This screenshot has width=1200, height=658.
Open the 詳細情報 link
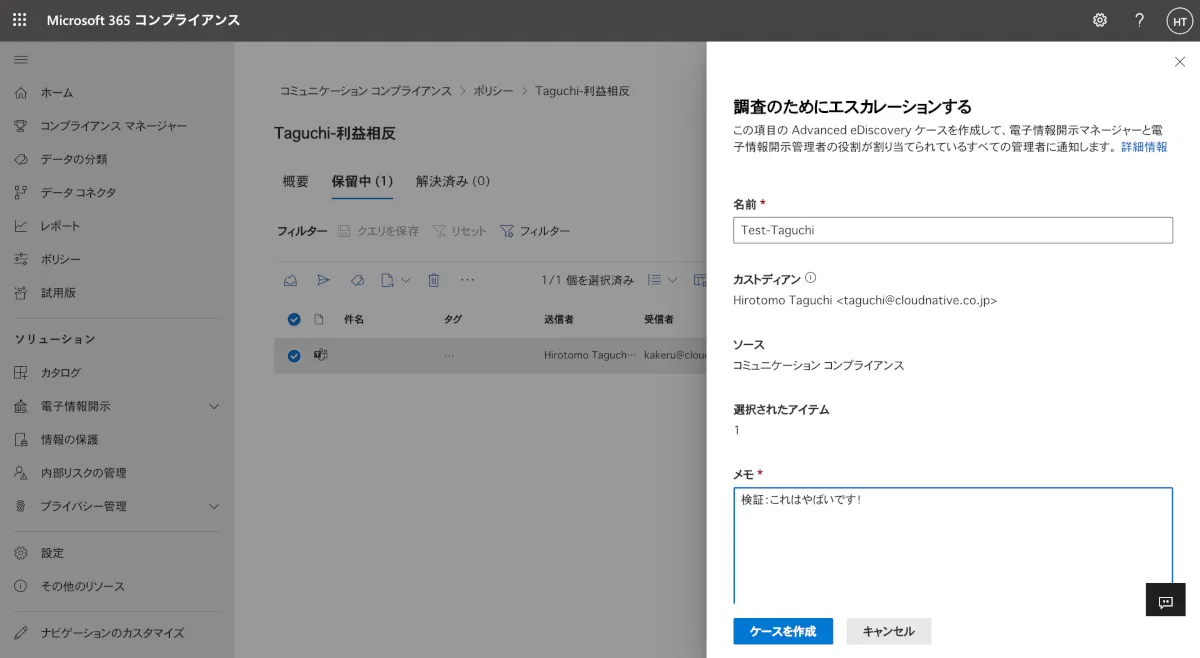tap(1143, 147)
